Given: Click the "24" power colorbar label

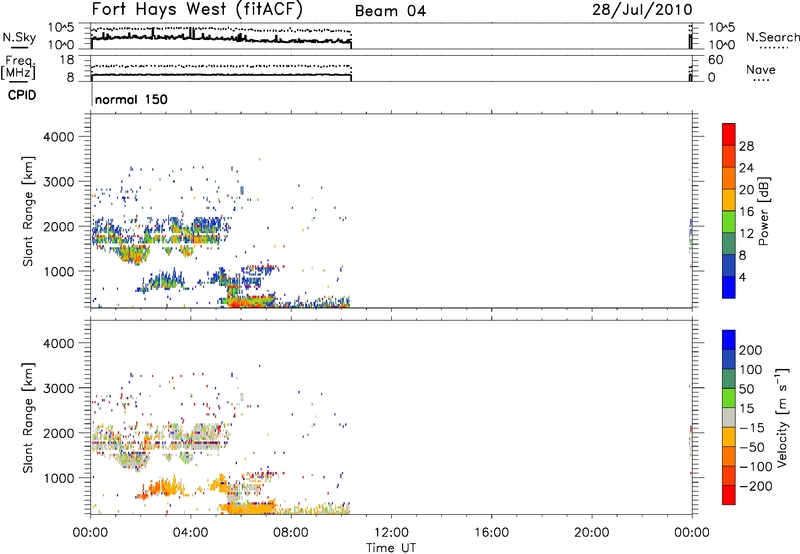Looking at the screenshot, I should pyautogui.click(x=746, y=168).
